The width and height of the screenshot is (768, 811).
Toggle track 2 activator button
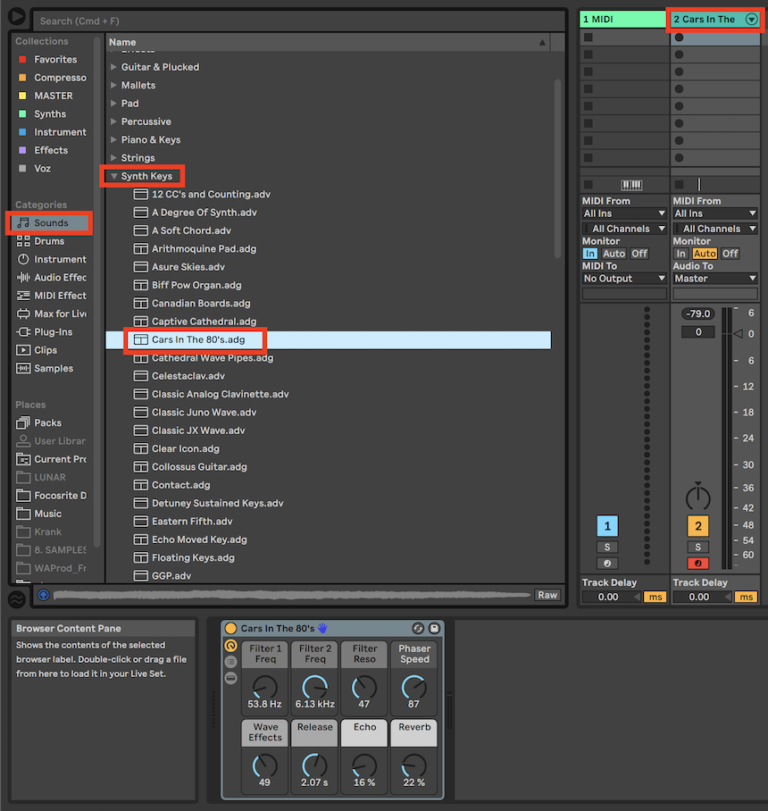698,527
